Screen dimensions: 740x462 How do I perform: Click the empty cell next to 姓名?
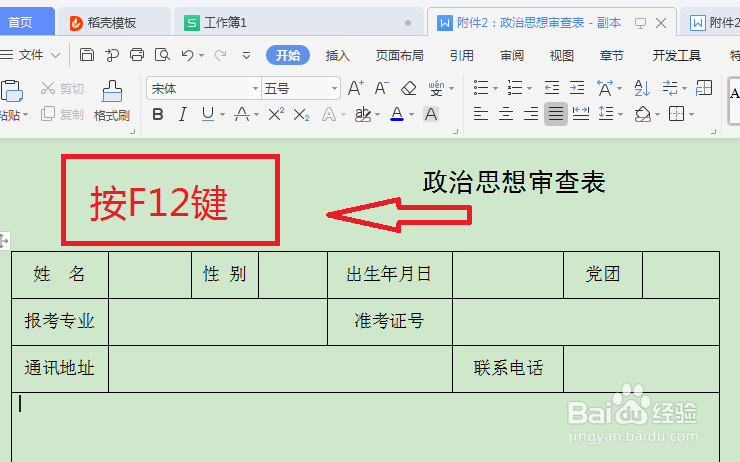[x=150, y=275]
